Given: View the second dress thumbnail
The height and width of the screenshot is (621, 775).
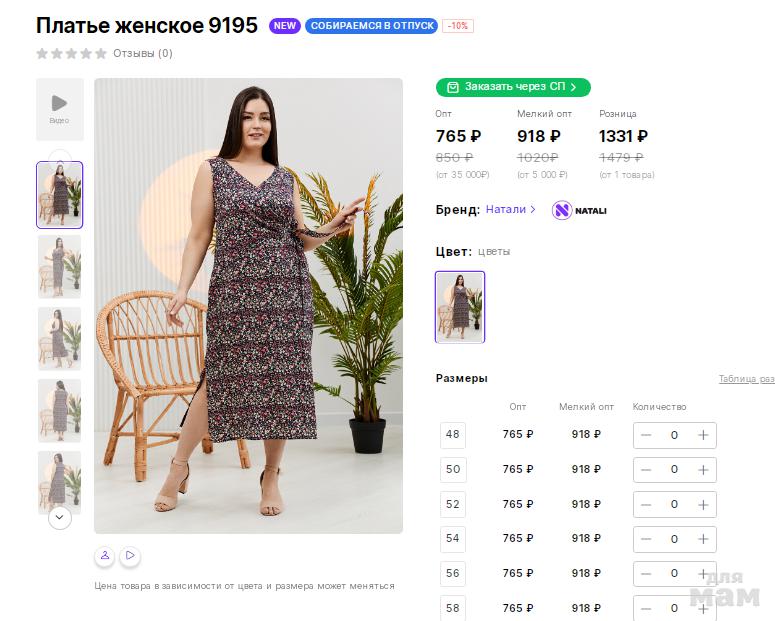Looking at the screenshot, I should click(59, 267).
